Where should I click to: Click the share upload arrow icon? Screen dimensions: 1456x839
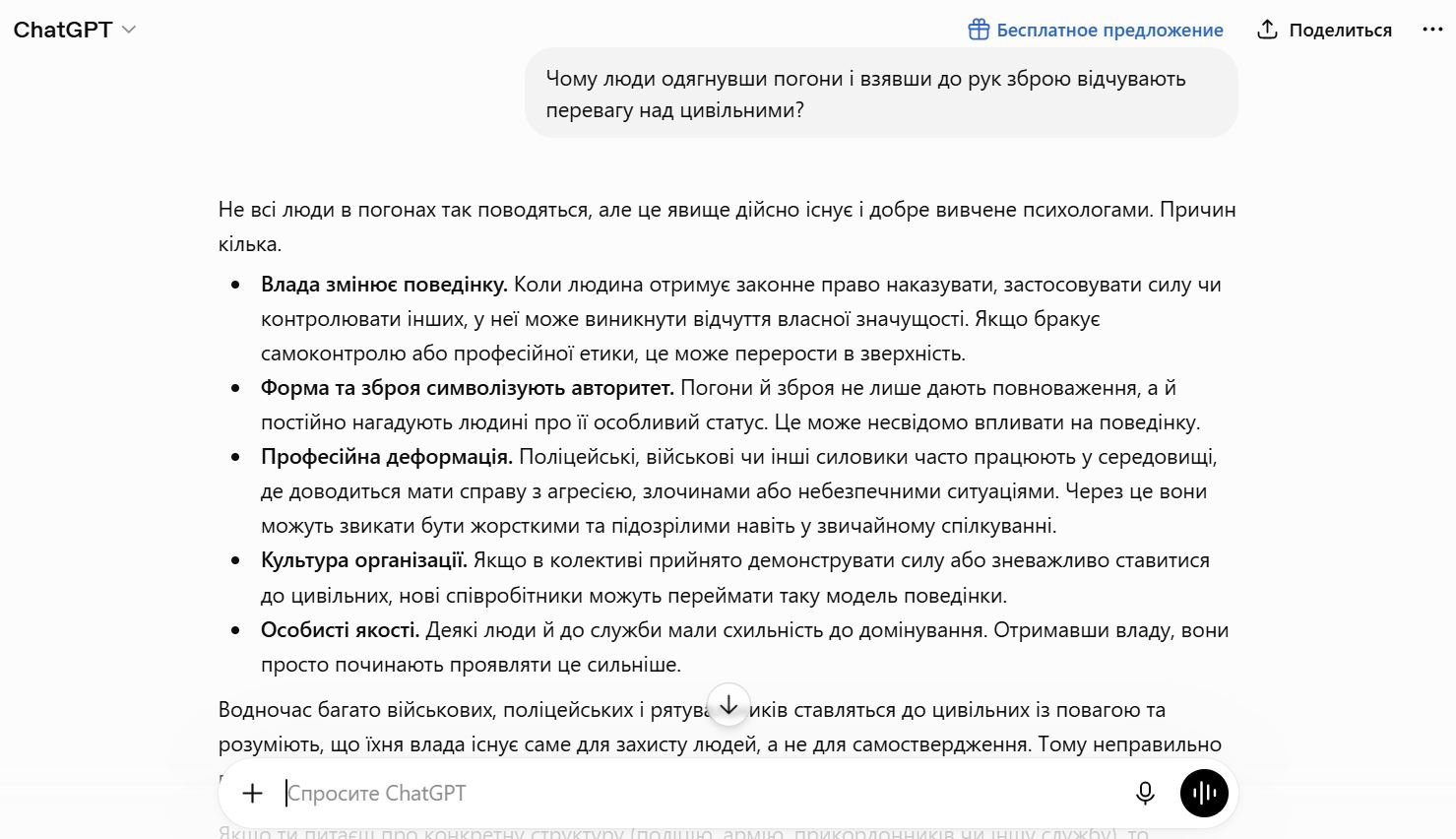1267,30
